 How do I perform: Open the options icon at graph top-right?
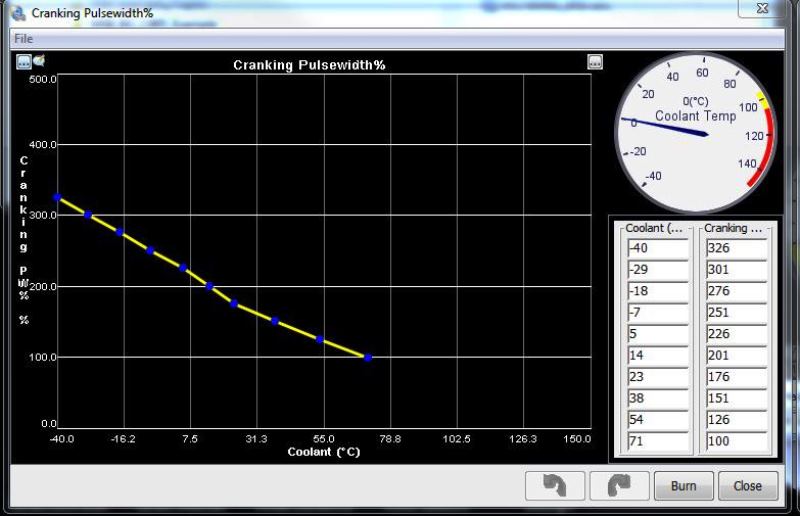point(595,62)
